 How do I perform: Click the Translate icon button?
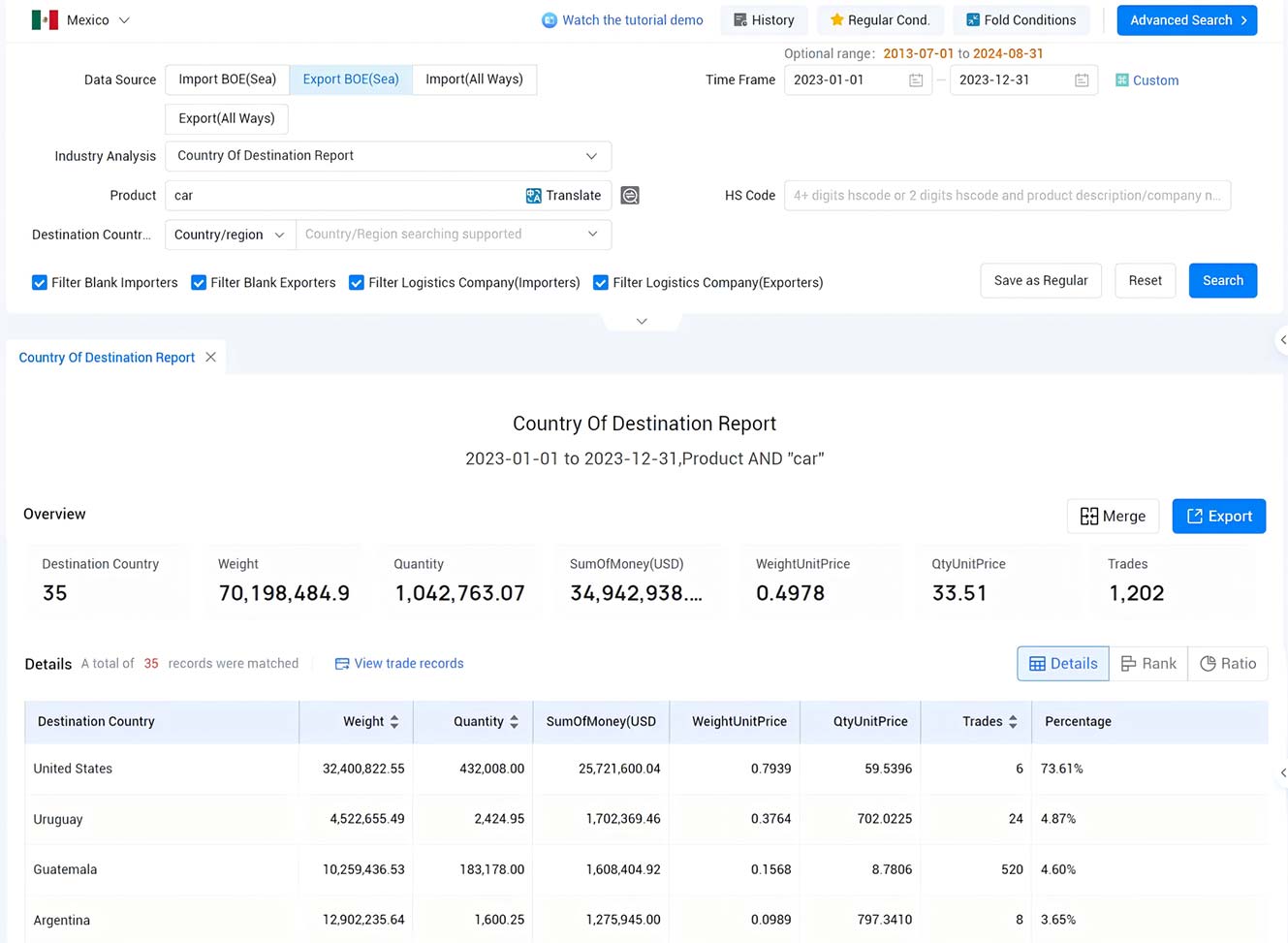pyautogui.click(x=563, y=196)
